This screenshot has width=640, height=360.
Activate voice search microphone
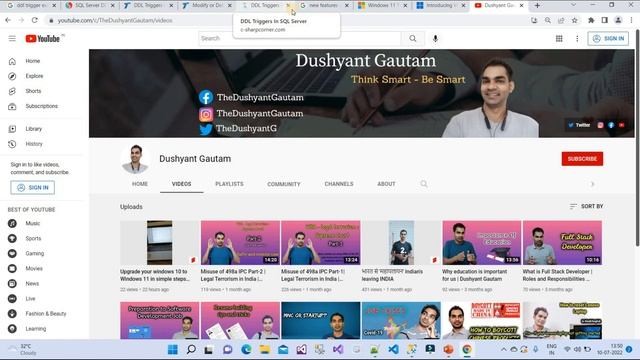pyautogui.click(x=435, y=38)
